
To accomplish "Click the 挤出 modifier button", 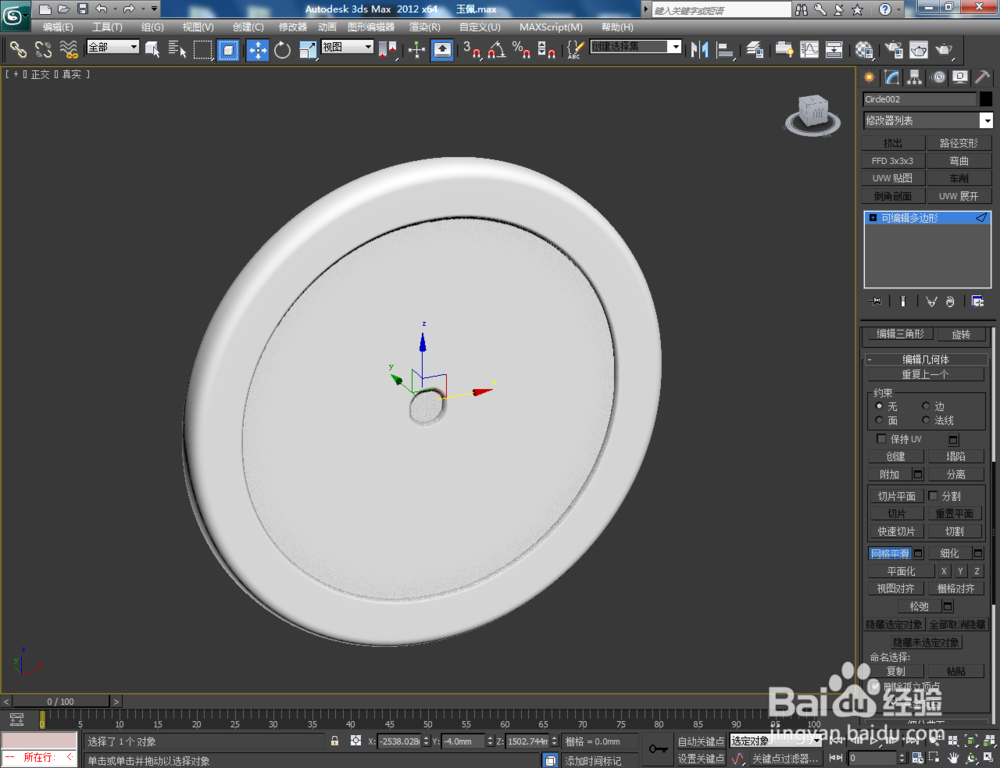I will point(893,143).
